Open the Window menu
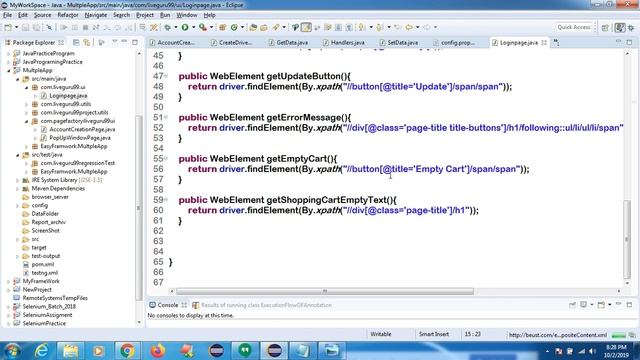Image resolution: width=640 pixels, height=360 pixels. [187, 15]
